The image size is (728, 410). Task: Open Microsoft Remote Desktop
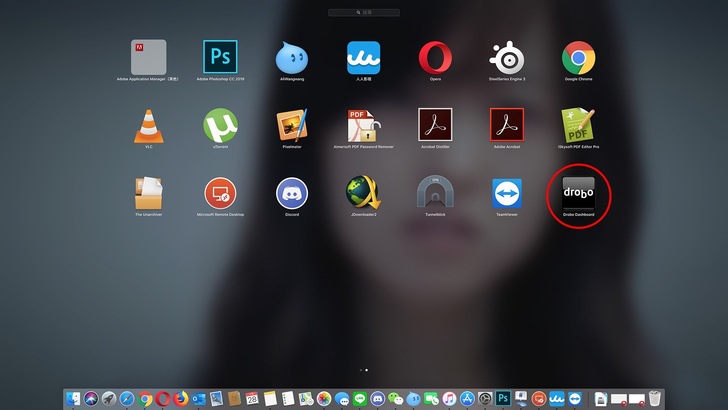220,193
